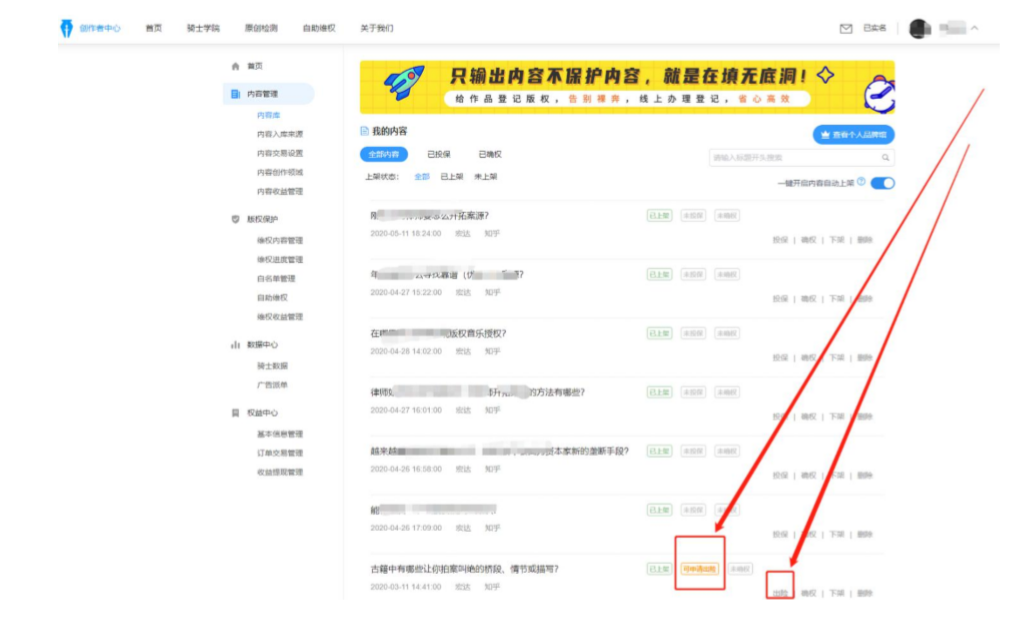Click the title search input field

794,157
